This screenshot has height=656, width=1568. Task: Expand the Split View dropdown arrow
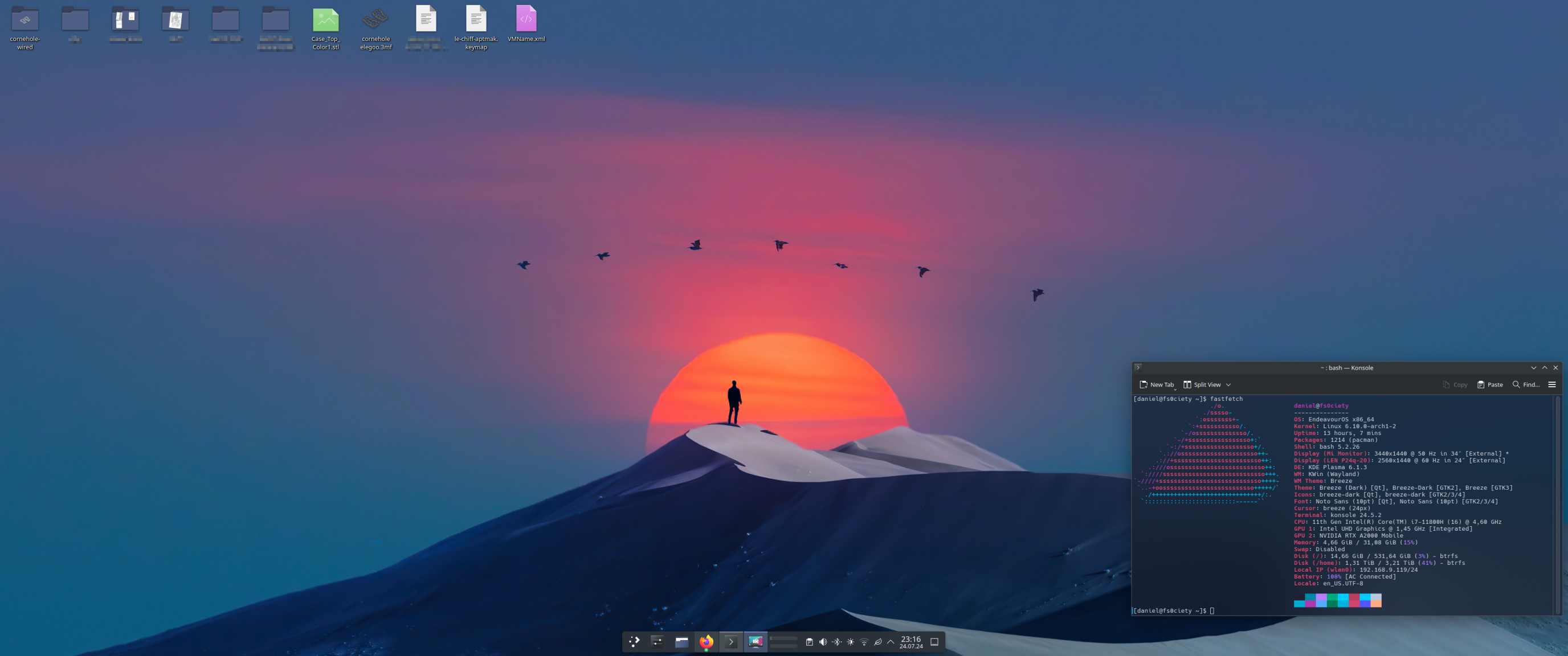[x=1228, y=384]
